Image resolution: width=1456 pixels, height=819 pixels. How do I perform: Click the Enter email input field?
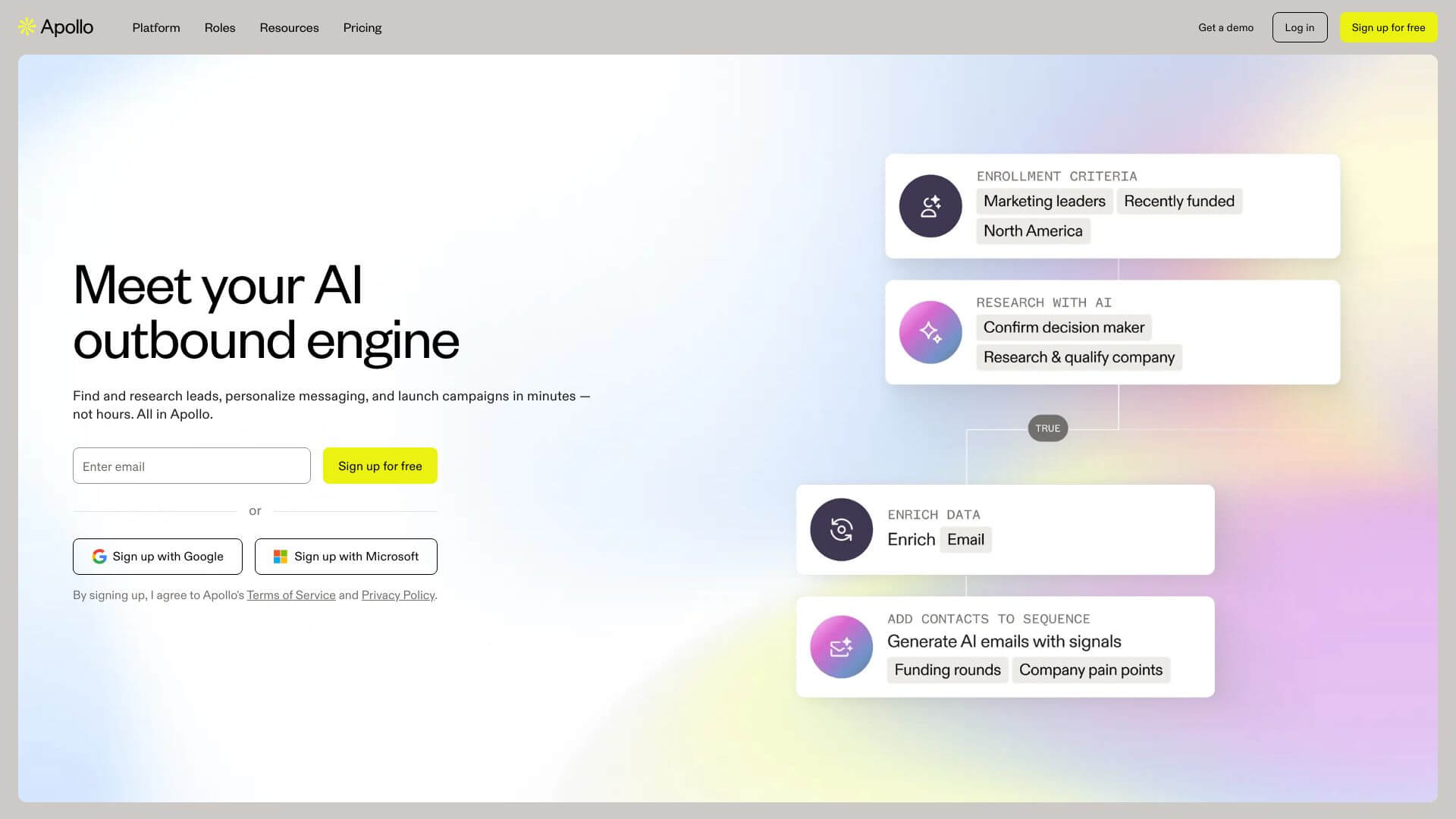(x=191, y=466)
